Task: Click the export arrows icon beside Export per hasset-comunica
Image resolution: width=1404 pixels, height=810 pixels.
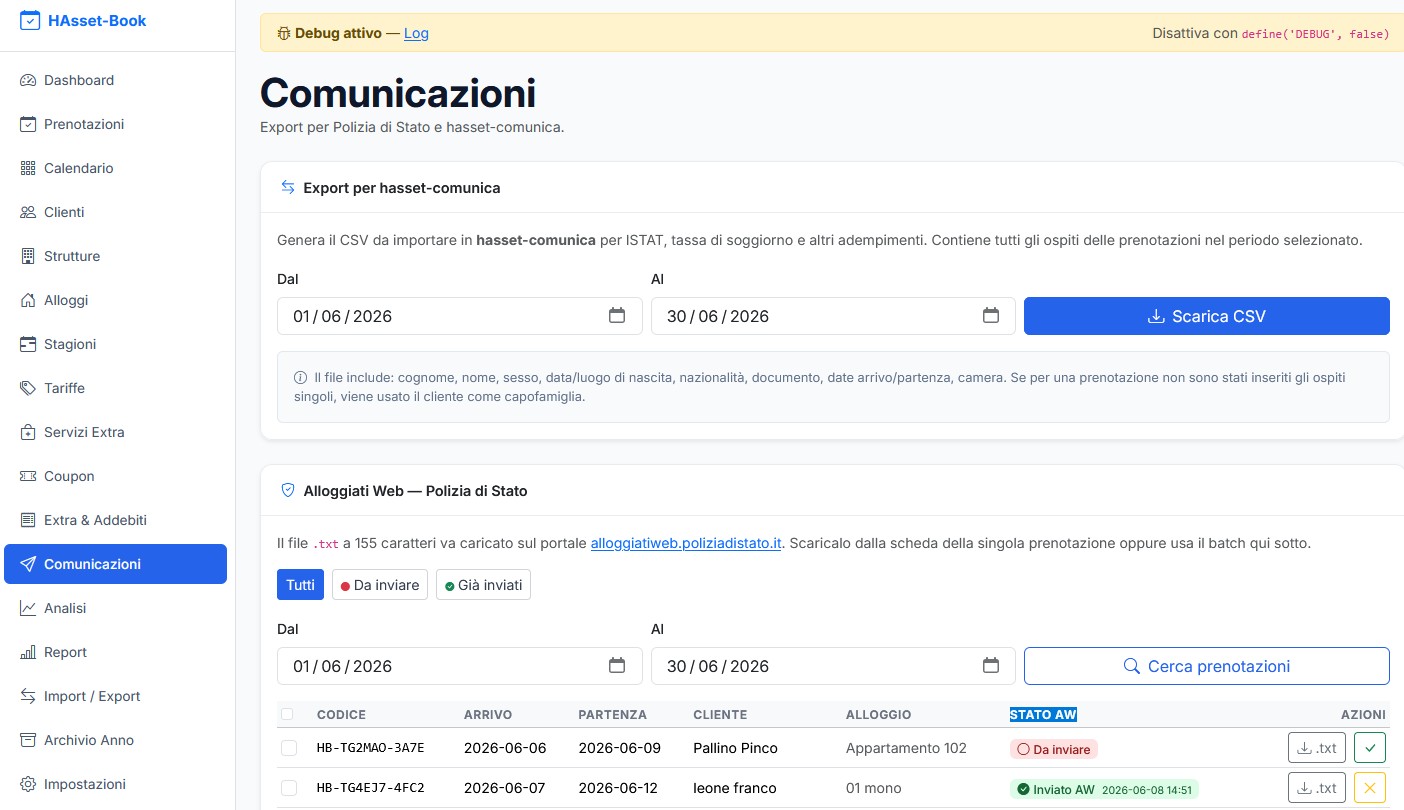Action: pos(288,188)
